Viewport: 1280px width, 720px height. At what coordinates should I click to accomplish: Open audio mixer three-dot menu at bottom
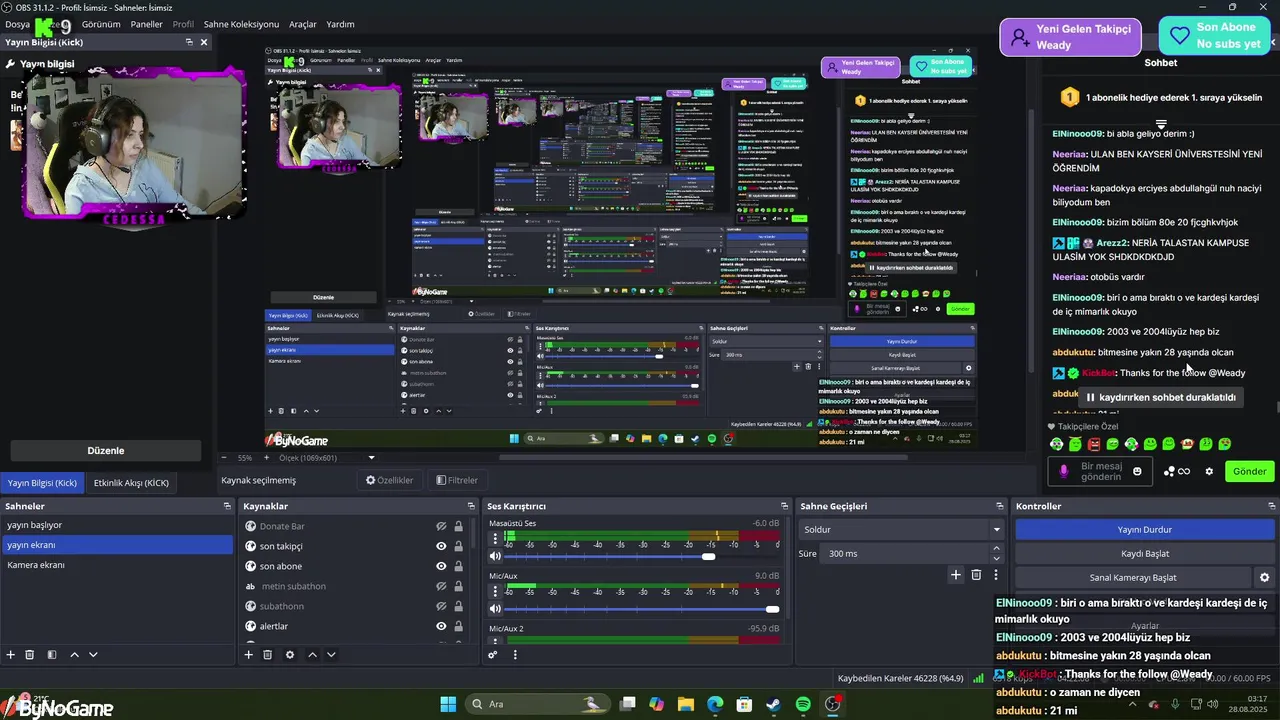click(515, 655)
